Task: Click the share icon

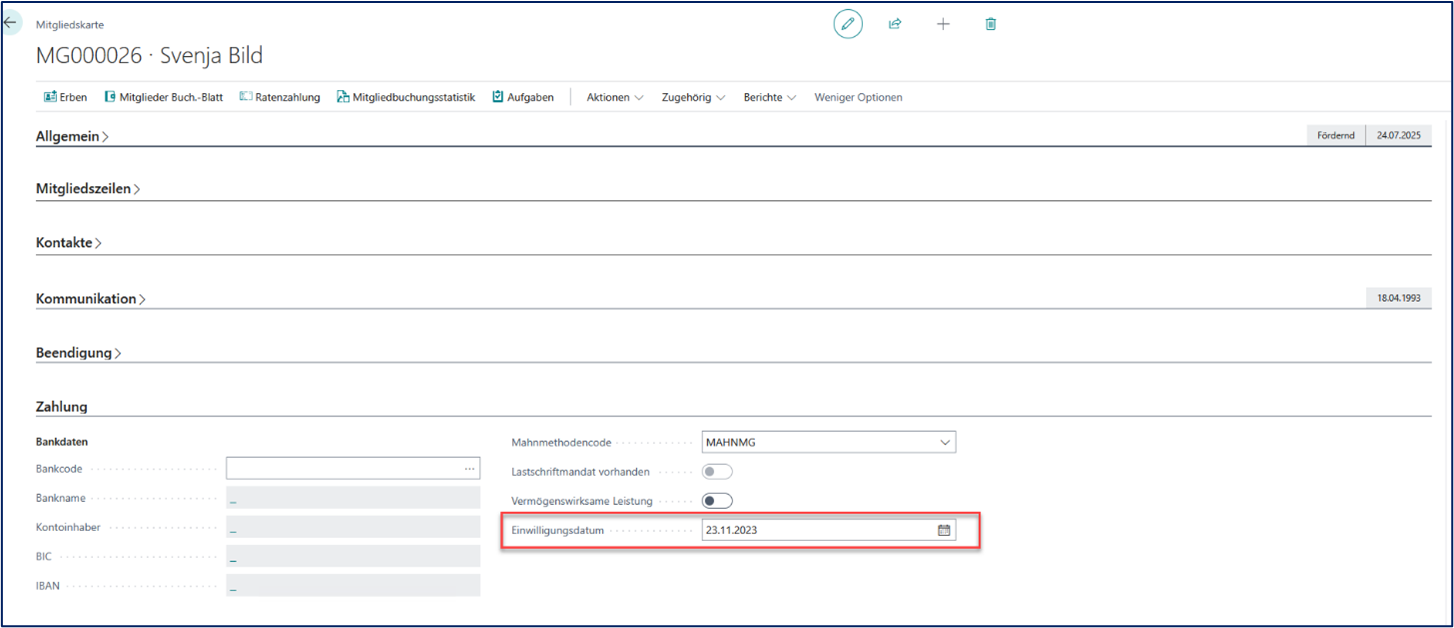Action: click(895, 24)
